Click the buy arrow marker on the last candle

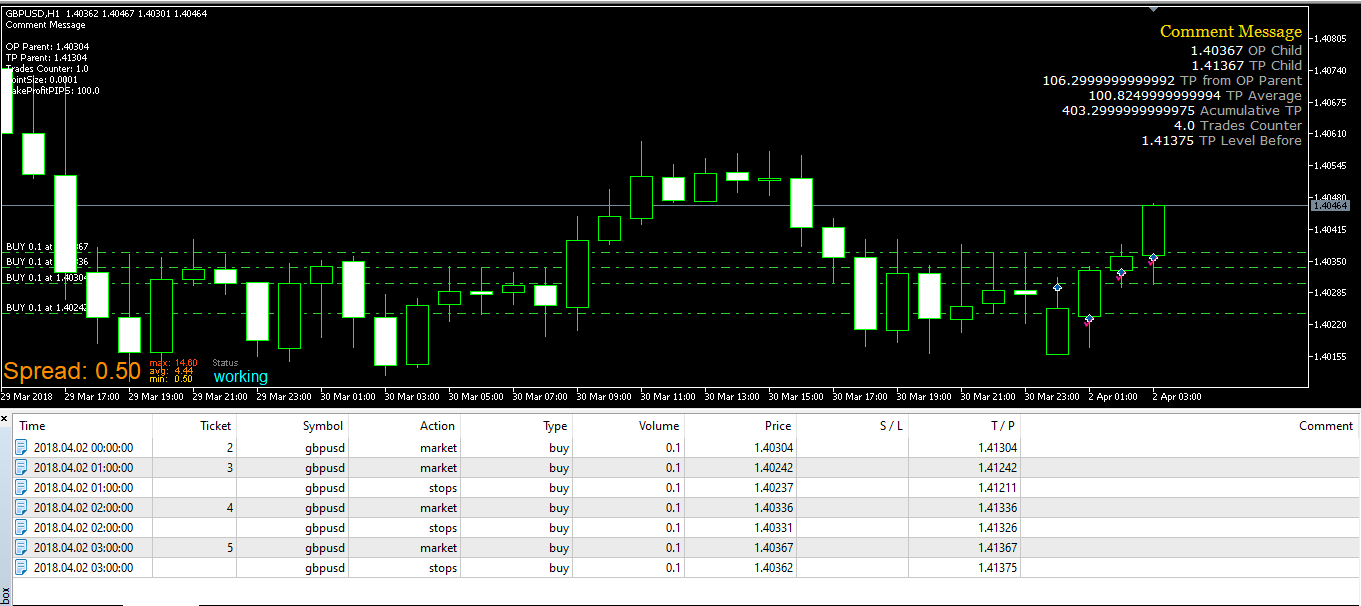coord(1153,258)
